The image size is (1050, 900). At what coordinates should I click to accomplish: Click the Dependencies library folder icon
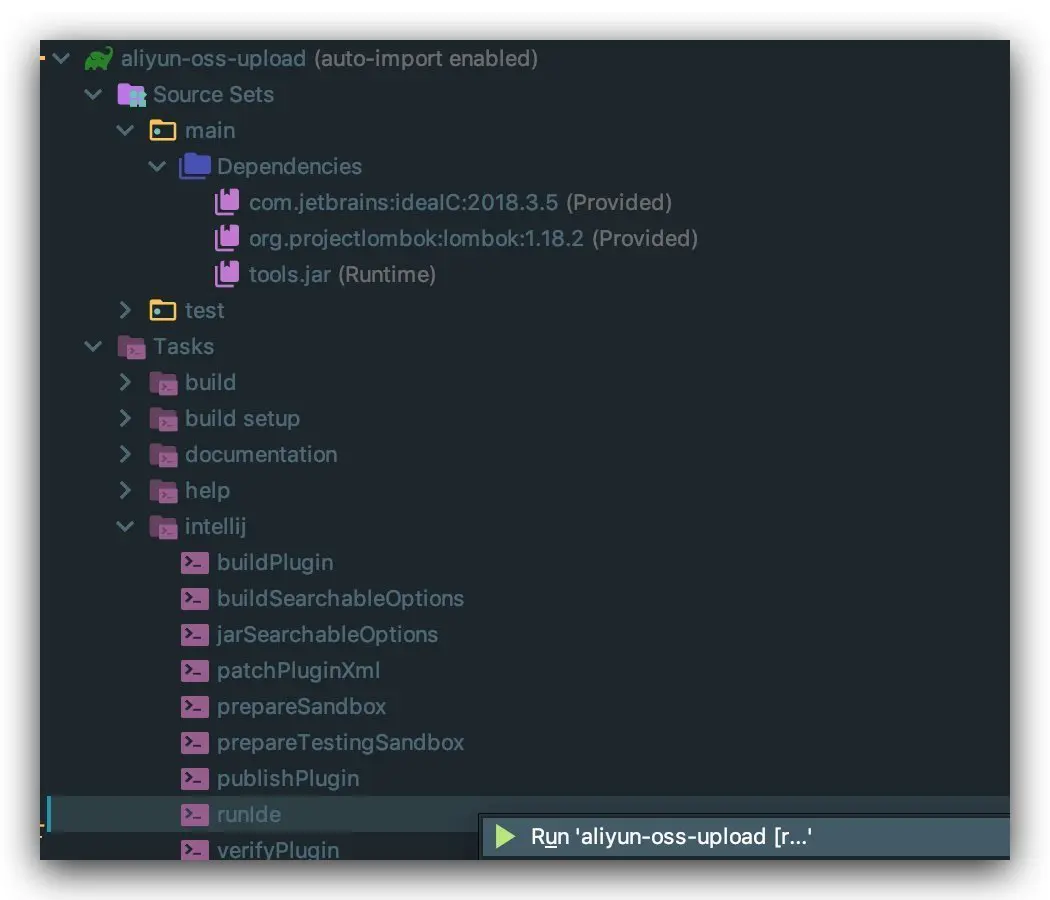tap(195, 167)
